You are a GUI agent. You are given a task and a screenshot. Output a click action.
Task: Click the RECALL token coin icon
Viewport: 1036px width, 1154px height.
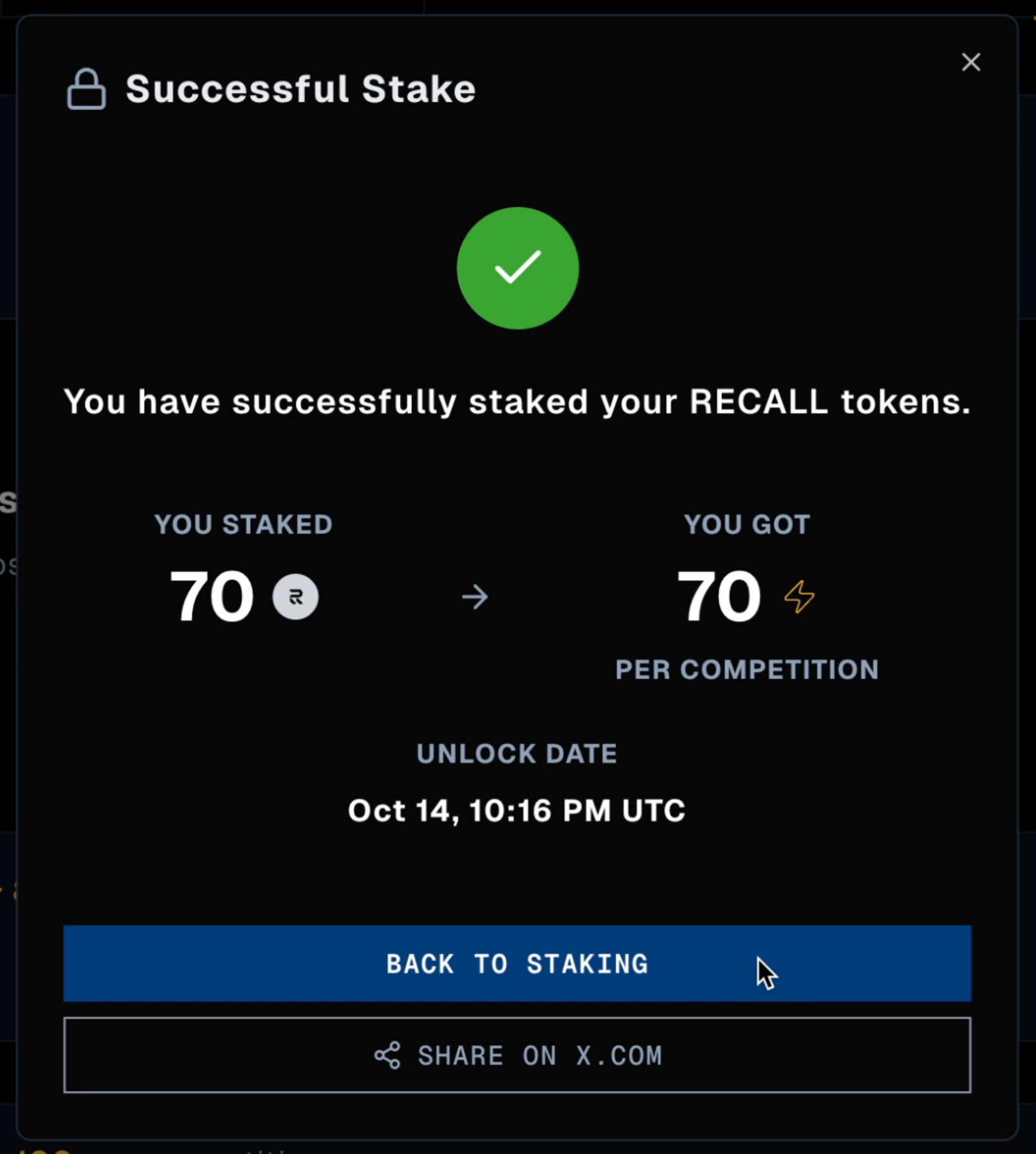[295, 597]
